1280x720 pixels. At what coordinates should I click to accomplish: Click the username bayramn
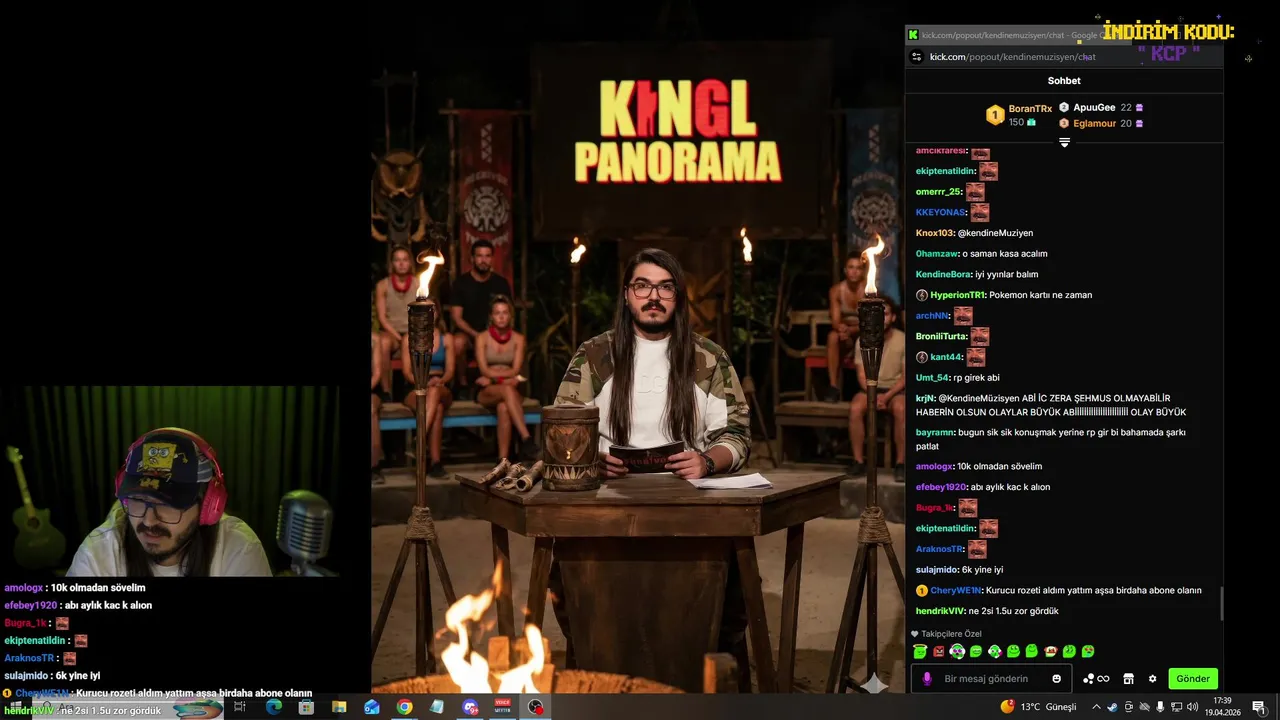click(935, 432)
